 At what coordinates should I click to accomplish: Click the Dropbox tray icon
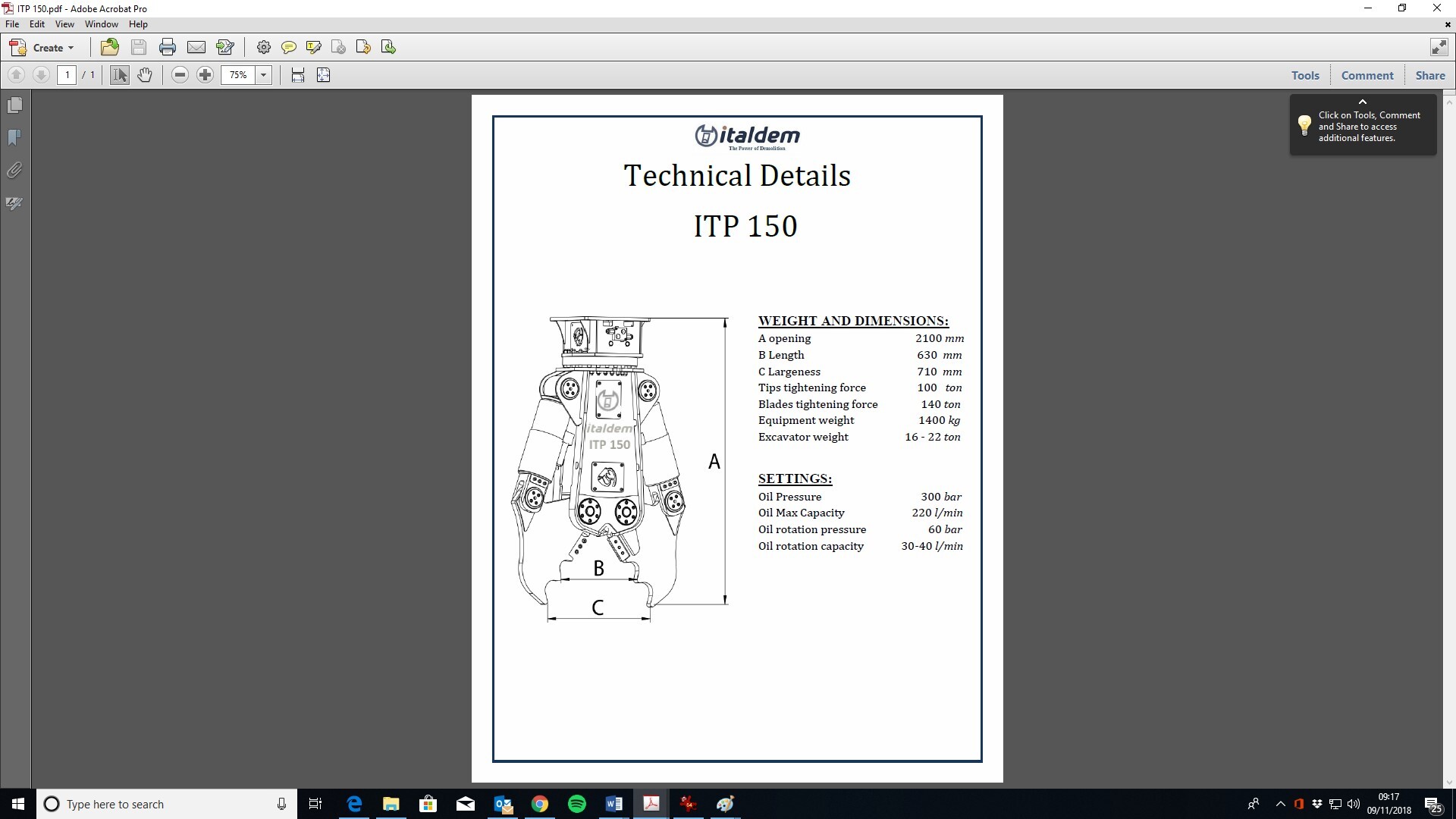[x=1317, y=804]
